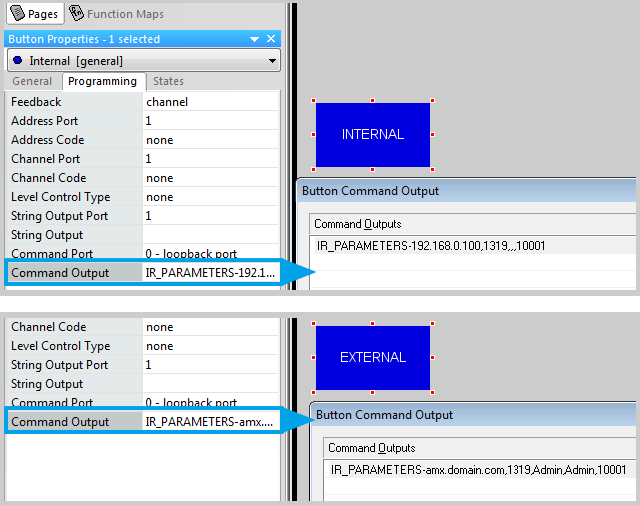Image resolution: width=640 pixels, height=505 pixels.
Task: Click Channel Code value in upper panel
Action: [x=211, y=178]
